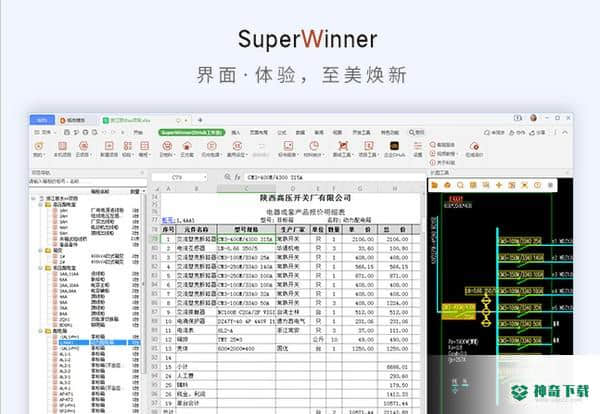Click the red house icon in the ribbon
The width and height of the screenshot is (600, 414).
187,146
